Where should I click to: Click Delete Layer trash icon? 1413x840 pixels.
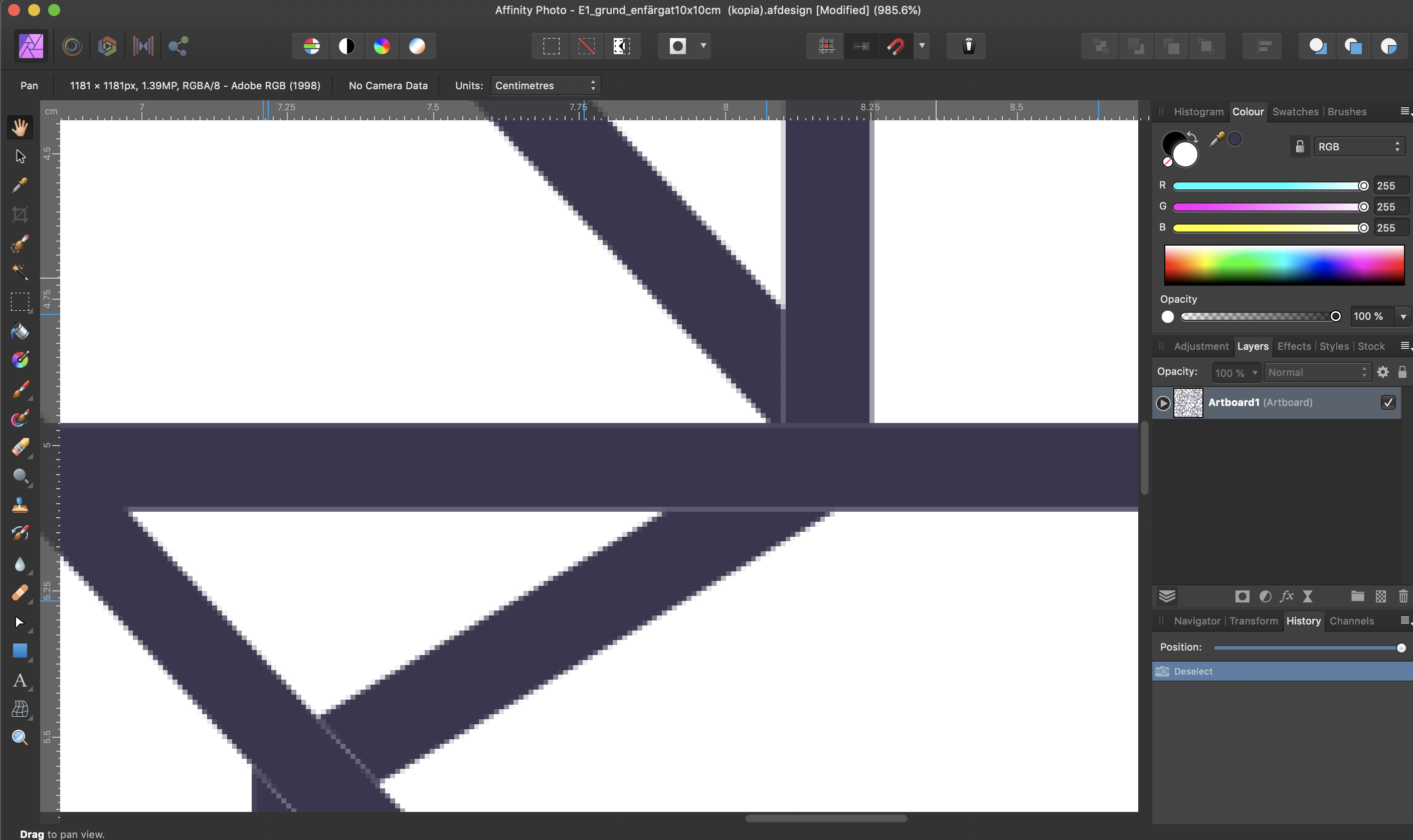click(1403, 596)
